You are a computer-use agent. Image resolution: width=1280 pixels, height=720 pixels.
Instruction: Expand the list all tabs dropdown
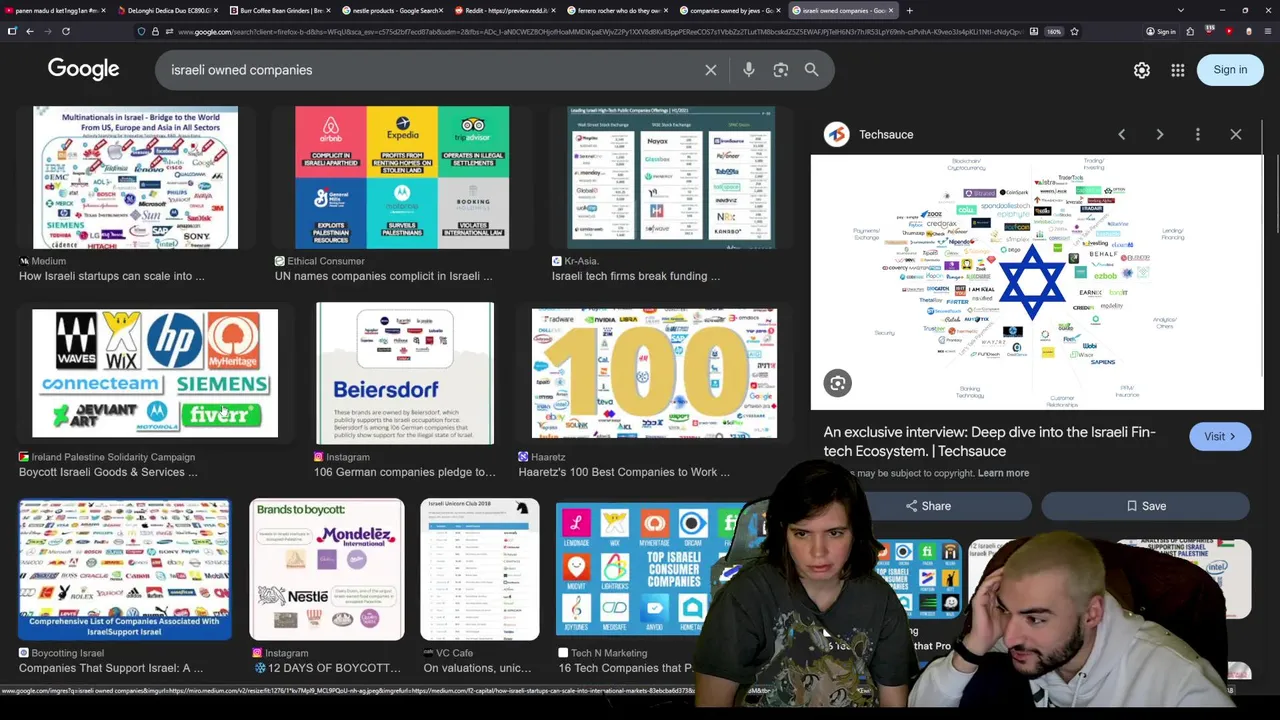click(x=1181, y=10)
